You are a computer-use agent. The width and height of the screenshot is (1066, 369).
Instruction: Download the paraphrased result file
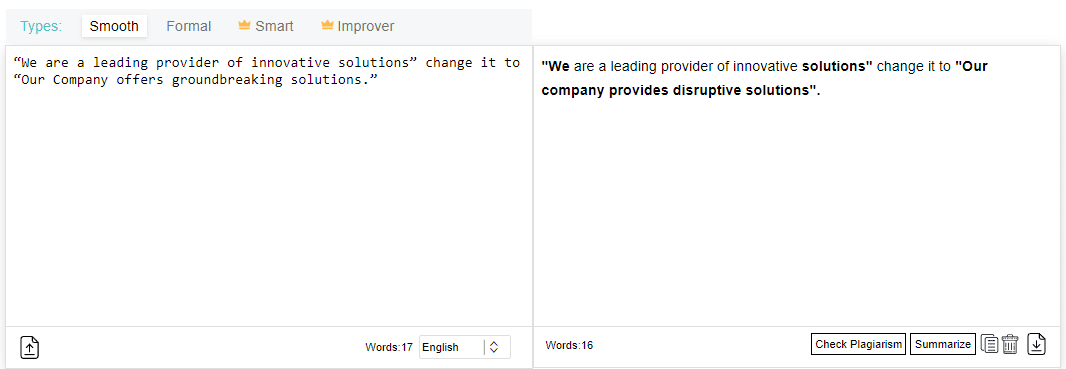pyautogui.click(x=1036, y=344)
